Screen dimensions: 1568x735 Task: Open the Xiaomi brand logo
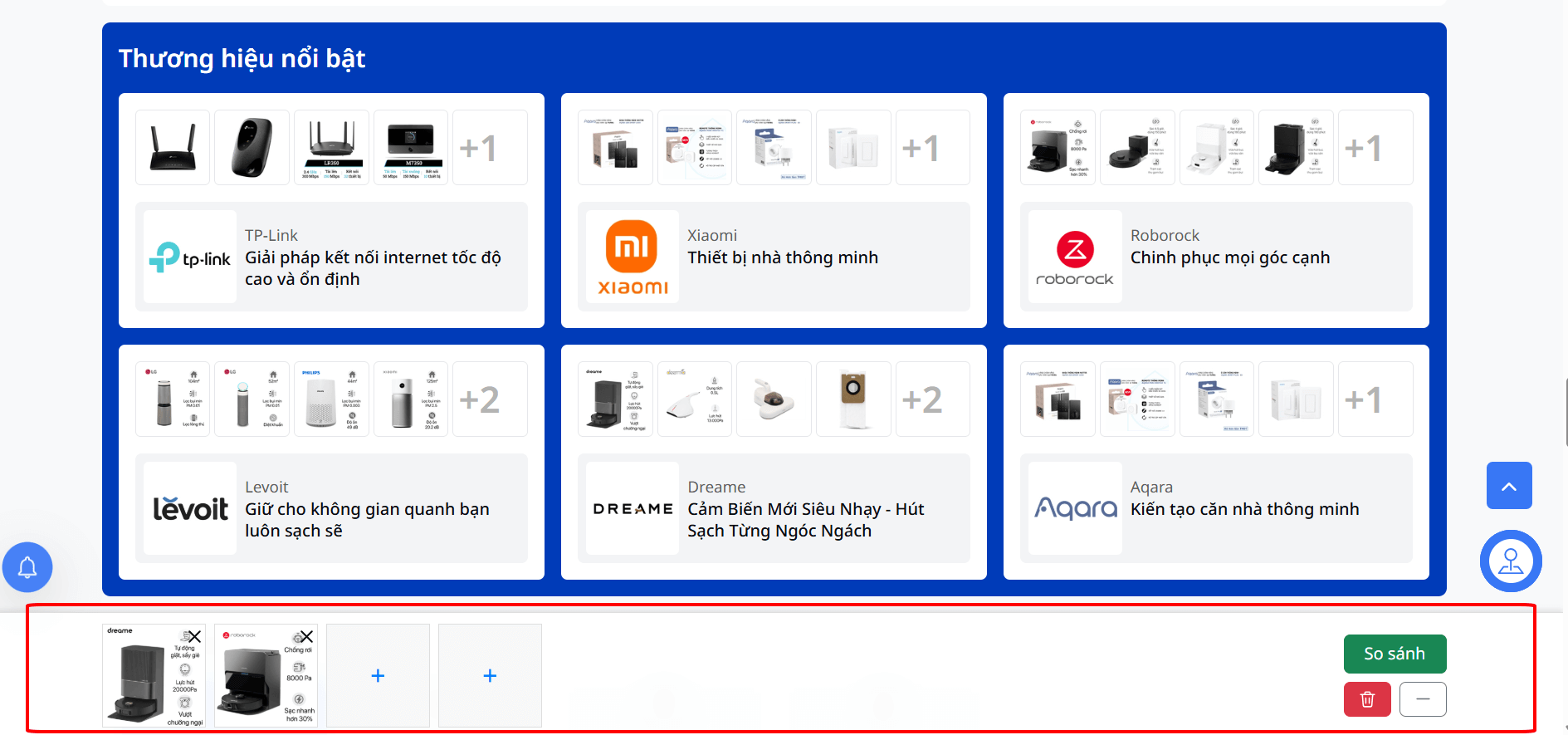pyautogui.click(x=633, y=257)
